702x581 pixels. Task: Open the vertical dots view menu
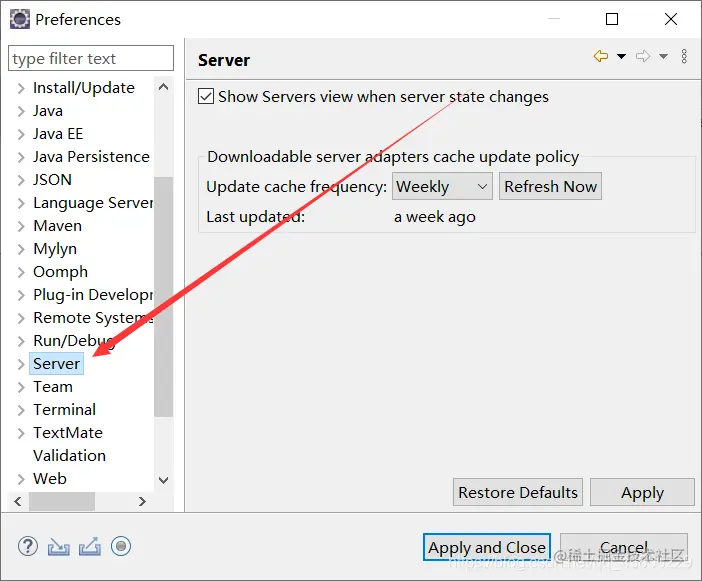tap(684, 56)
